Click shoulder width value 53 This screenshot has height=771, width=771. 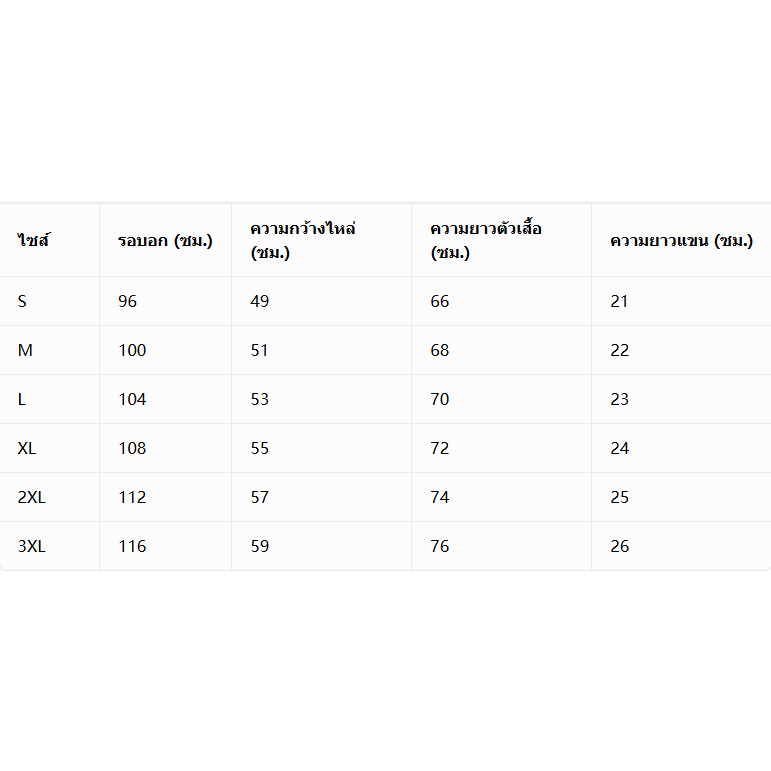click(260, 399)
